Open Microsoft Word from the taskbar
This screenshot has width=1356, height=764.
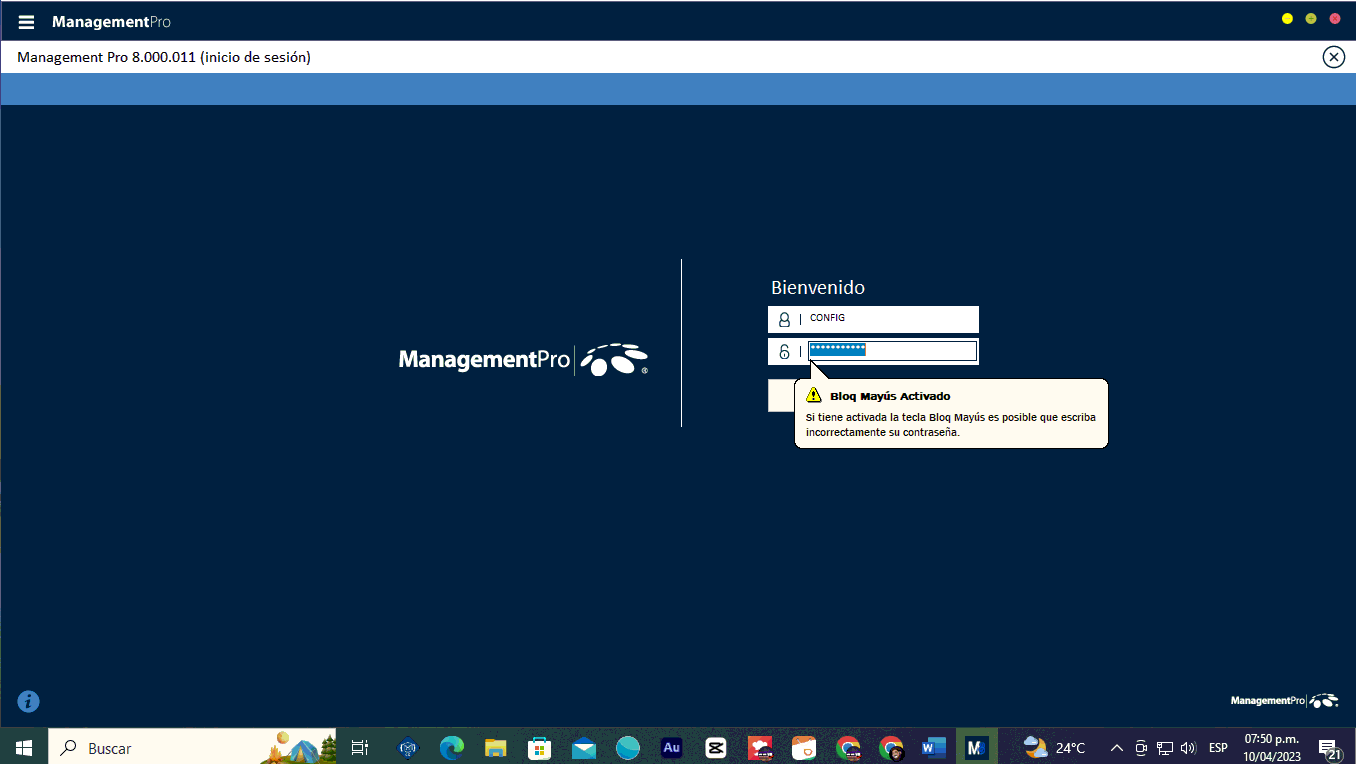[x=933, y=747]
